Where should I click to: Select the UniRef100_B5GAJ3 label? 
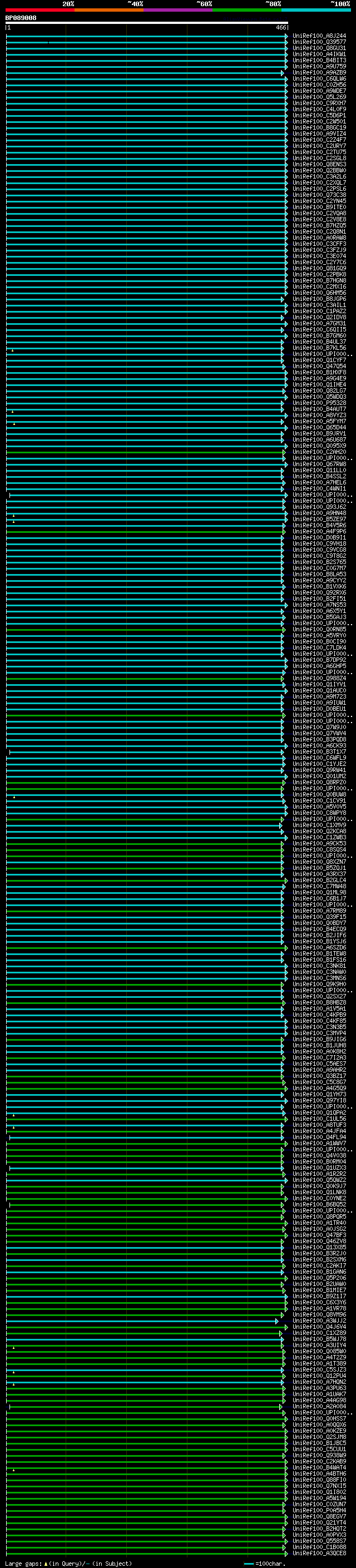319,618
